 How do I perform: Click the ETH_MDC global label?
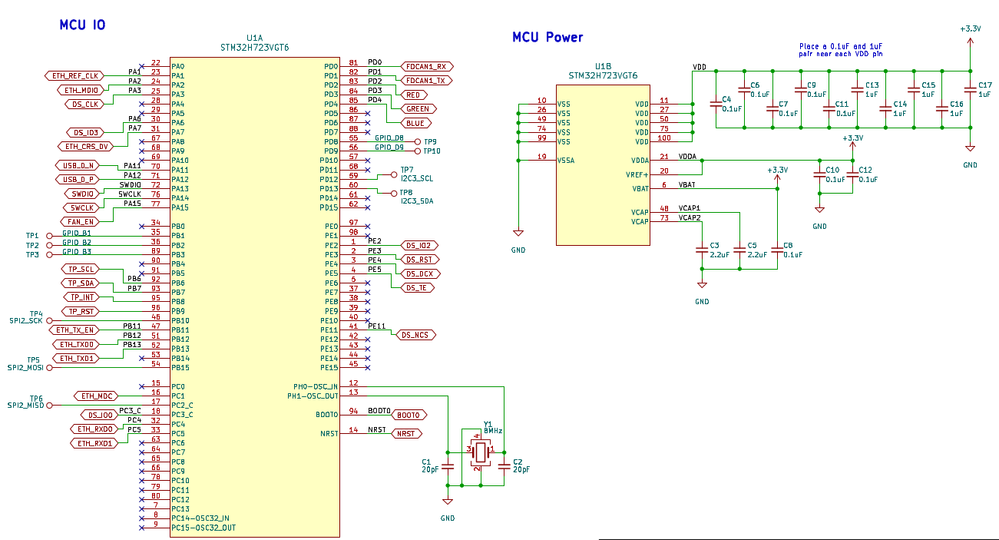click(x=97, y=396)
